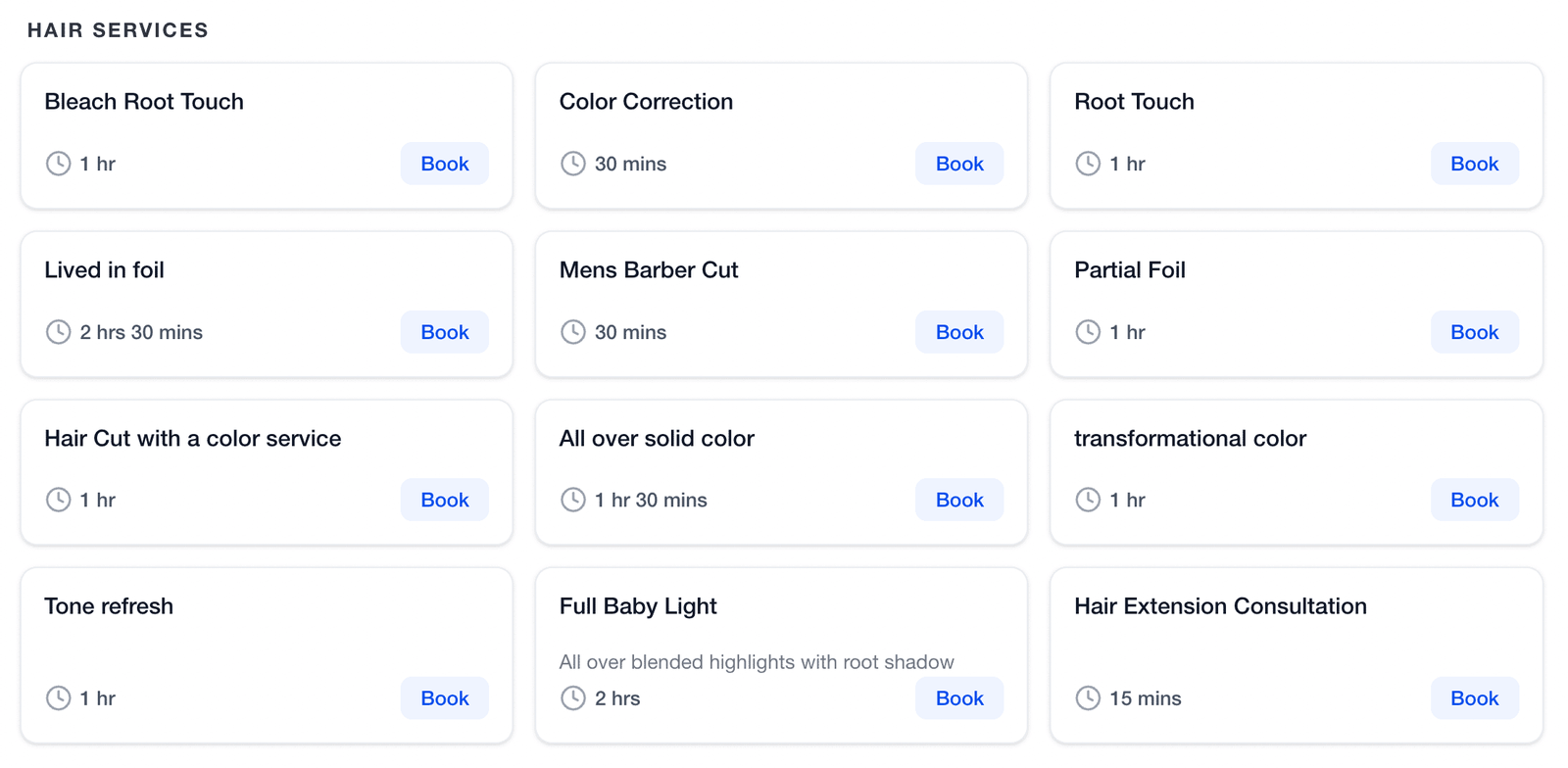The height and width of the screenshot is (768, 1568).
Task: Book the Color Correction service
Action: 959,164
